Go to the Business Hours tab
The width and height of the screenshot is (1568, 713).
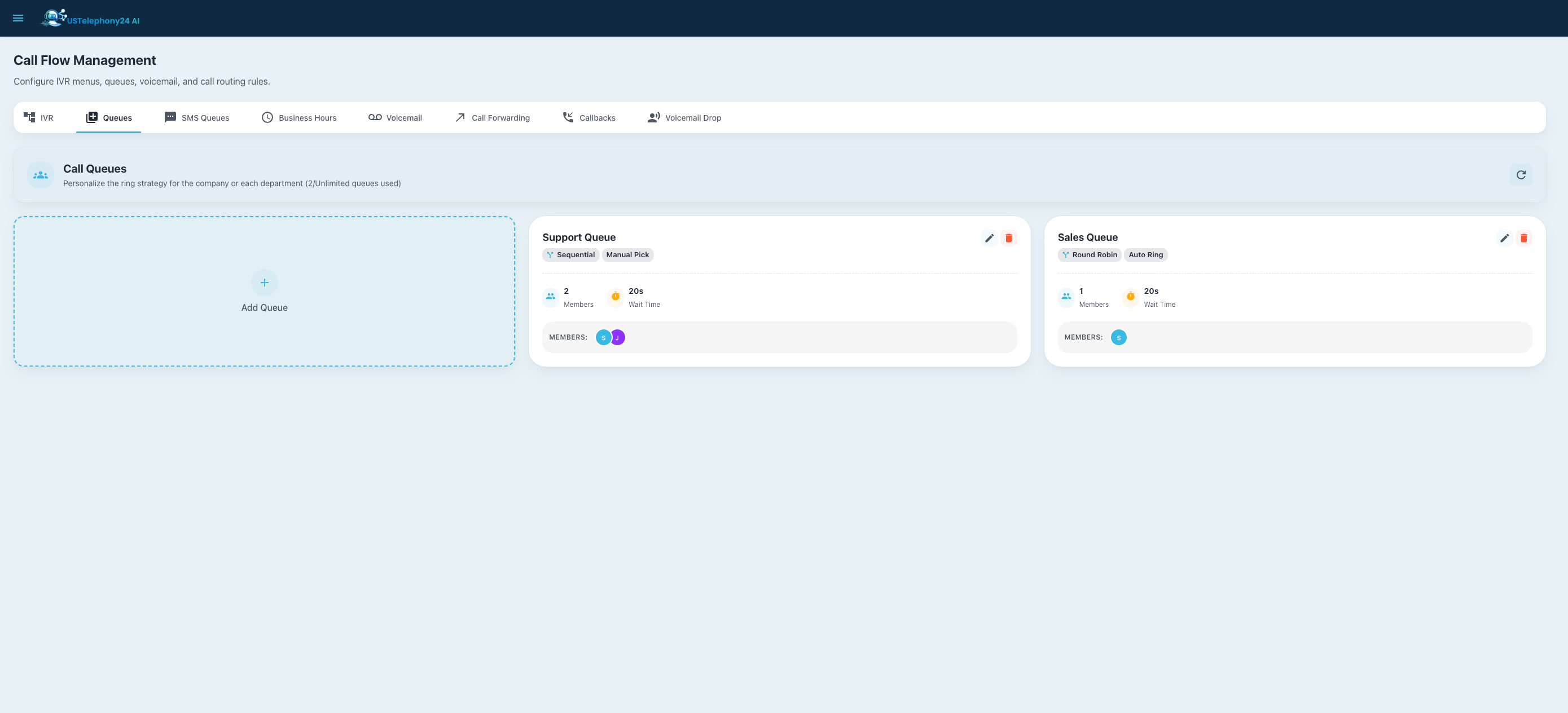click(299, 118)
